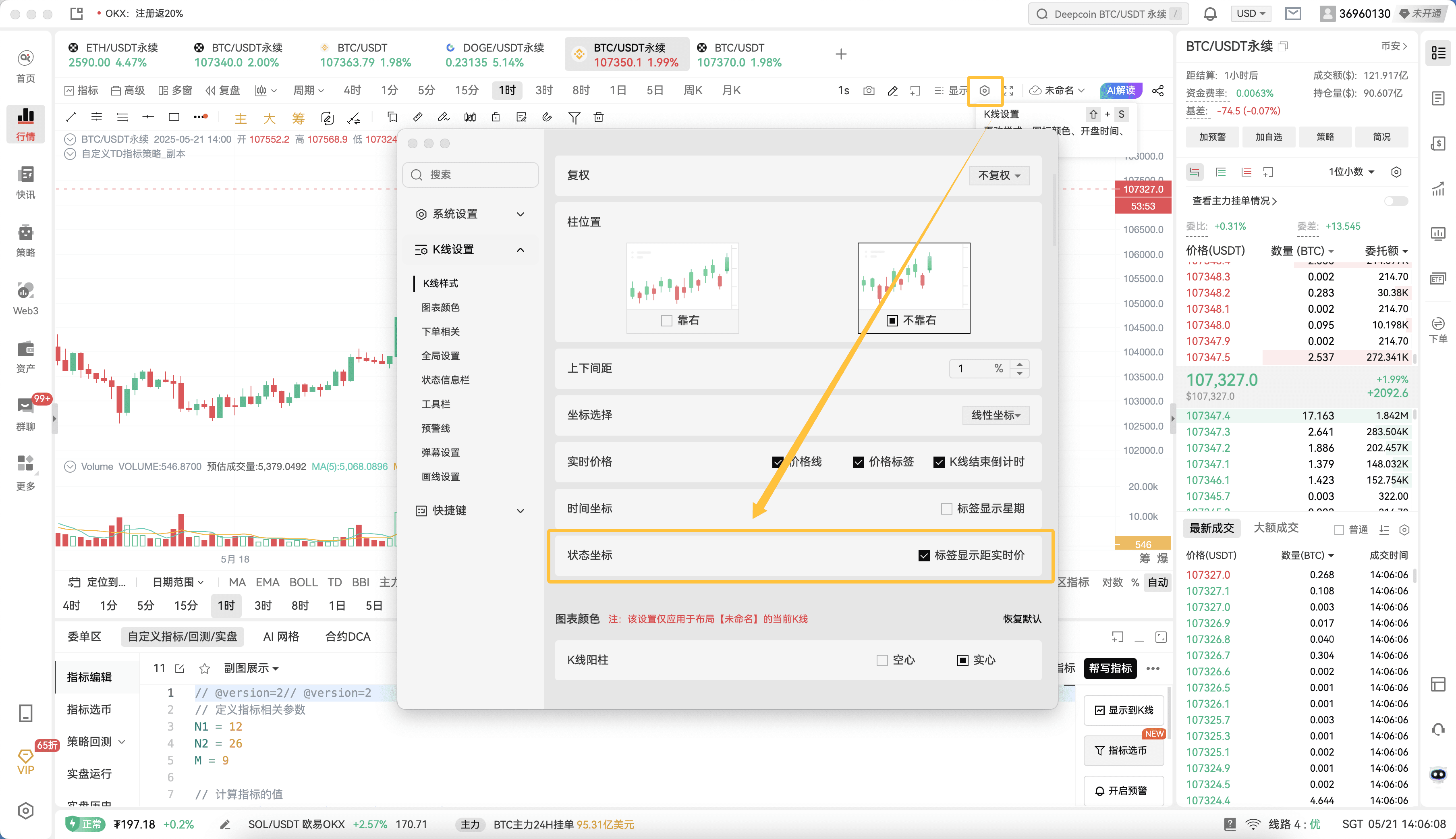Image resolution: width=1456 pixels, height=839 pixels.
Task: Select 下单相关 in settings sidebar
Action: (440, 331)
